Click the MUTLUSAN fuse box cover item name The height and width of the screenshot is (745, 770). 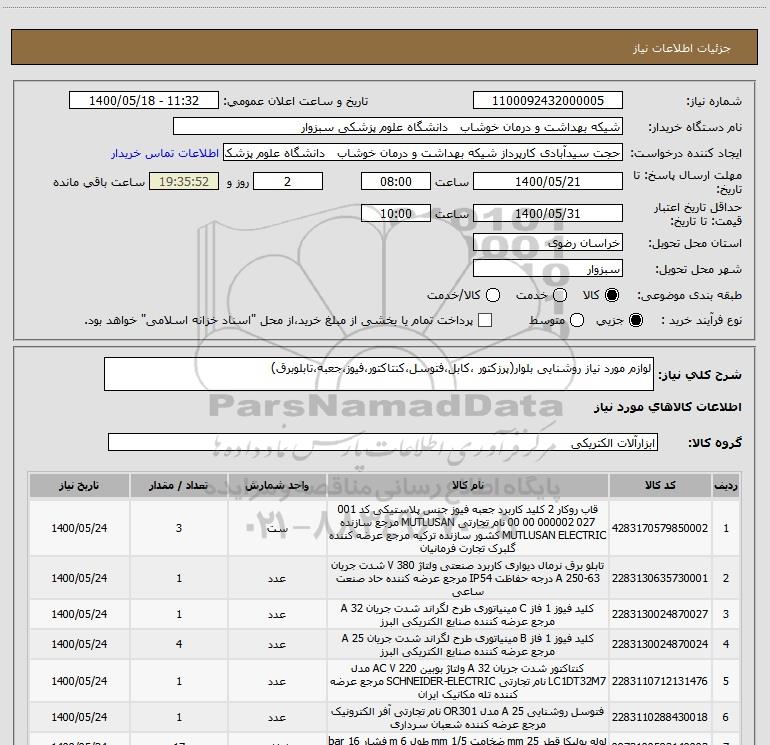[x=468, y=528]
